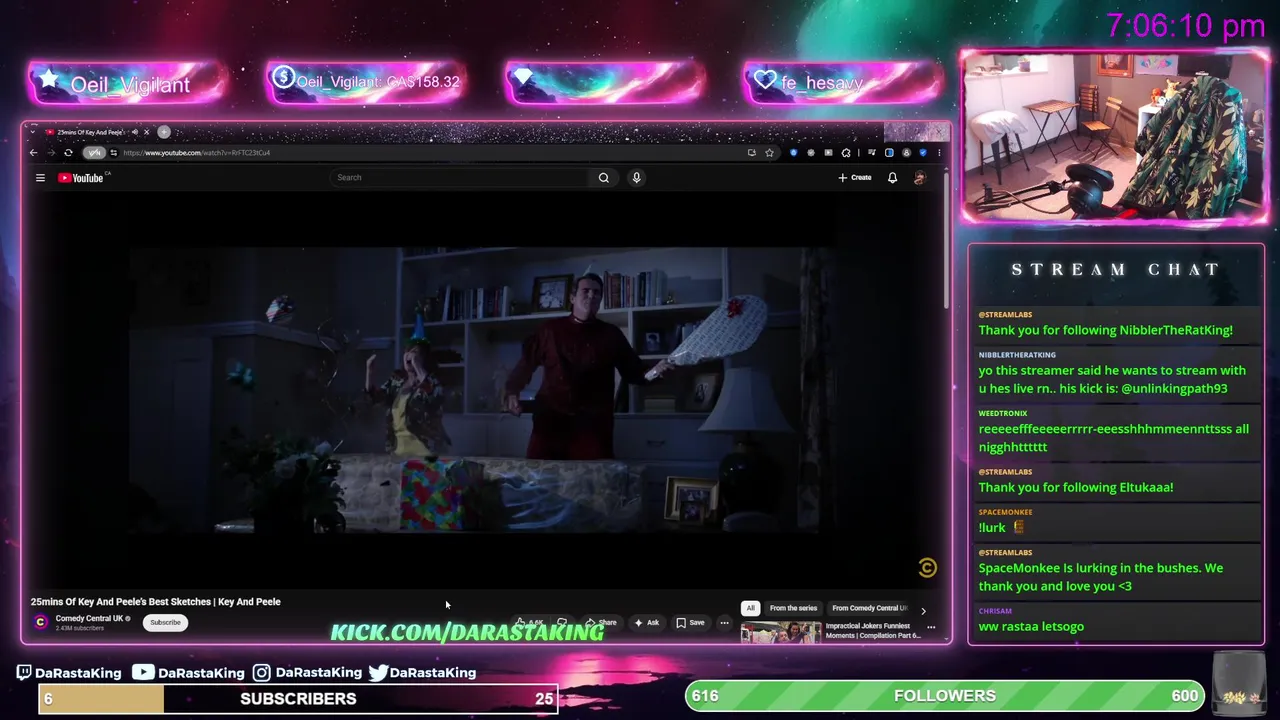The width and height of the screenshot is (1280, 720).
Task: Like the video with thumbs-up button
Action: point(531,622)
